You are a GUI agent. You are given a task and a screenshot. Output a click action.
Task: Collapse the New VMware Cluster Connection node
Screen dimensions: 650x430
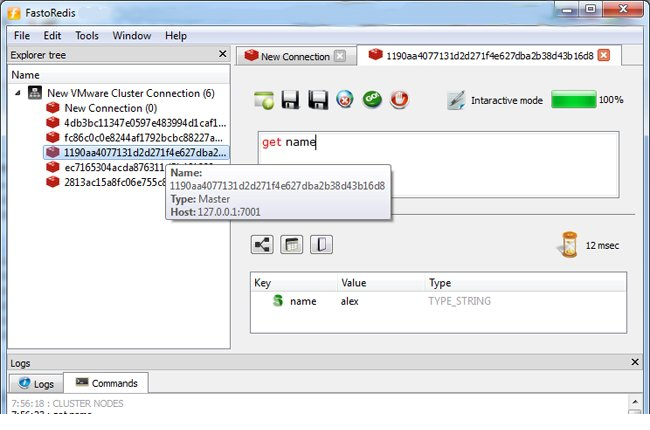pyautogui.click(x=20, y=93)
